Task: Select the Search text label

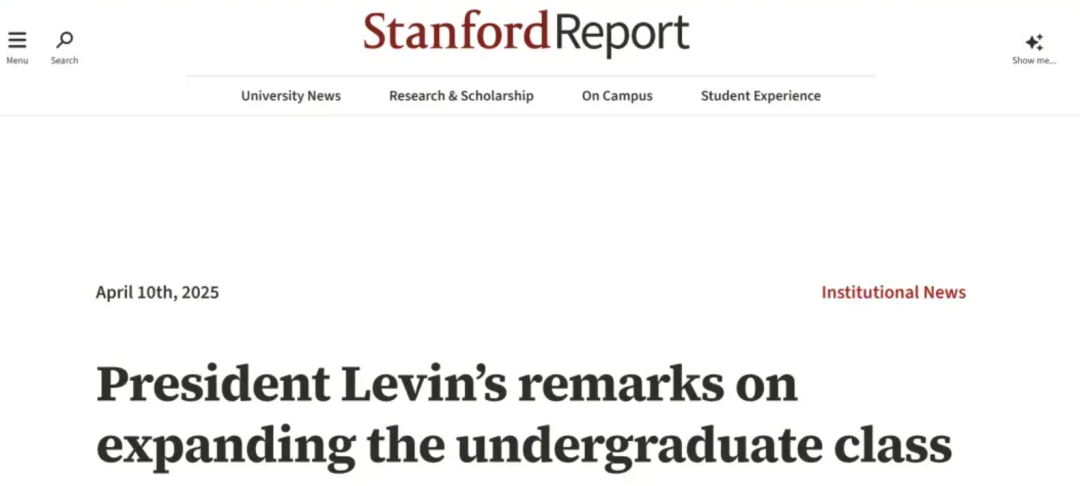Action: [65, 61]
